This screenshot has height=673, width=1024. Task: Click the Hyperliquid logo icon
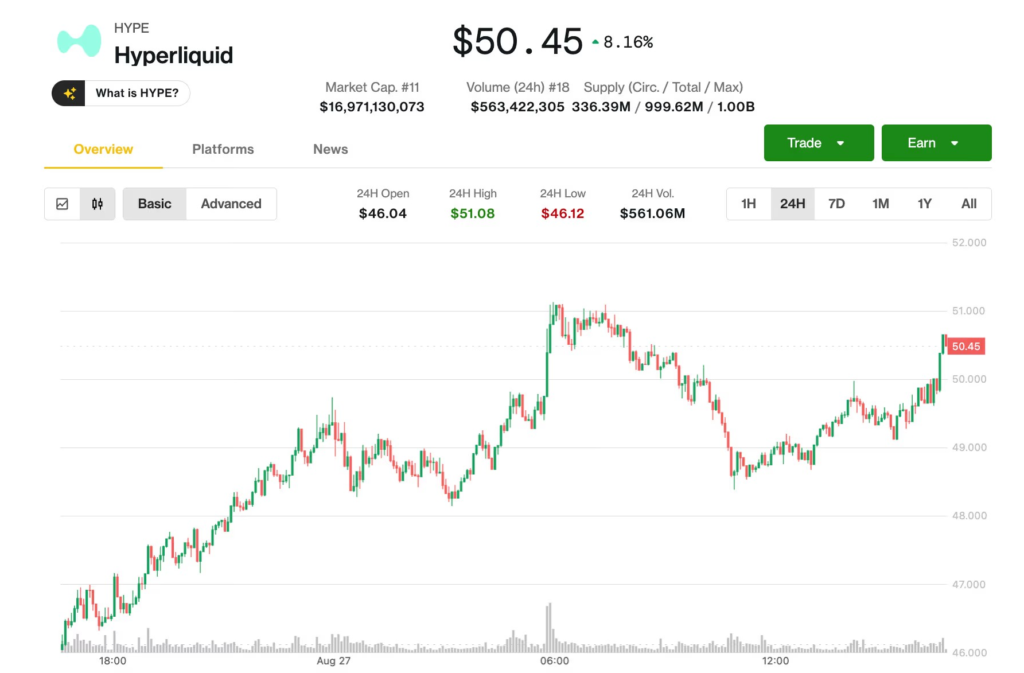click(79, 41)
